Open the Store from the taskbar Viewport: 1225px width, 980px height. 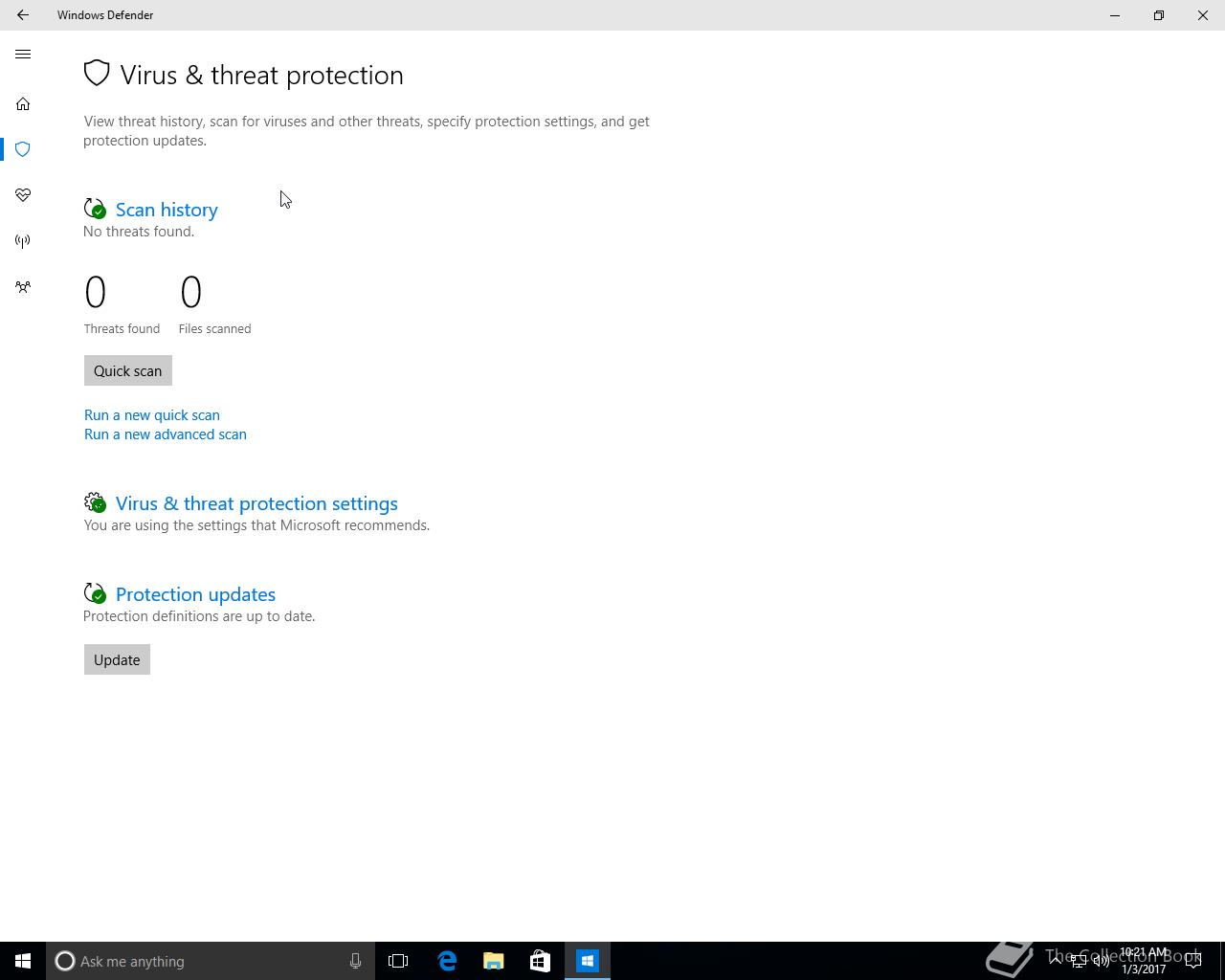[x=540, y=961]
